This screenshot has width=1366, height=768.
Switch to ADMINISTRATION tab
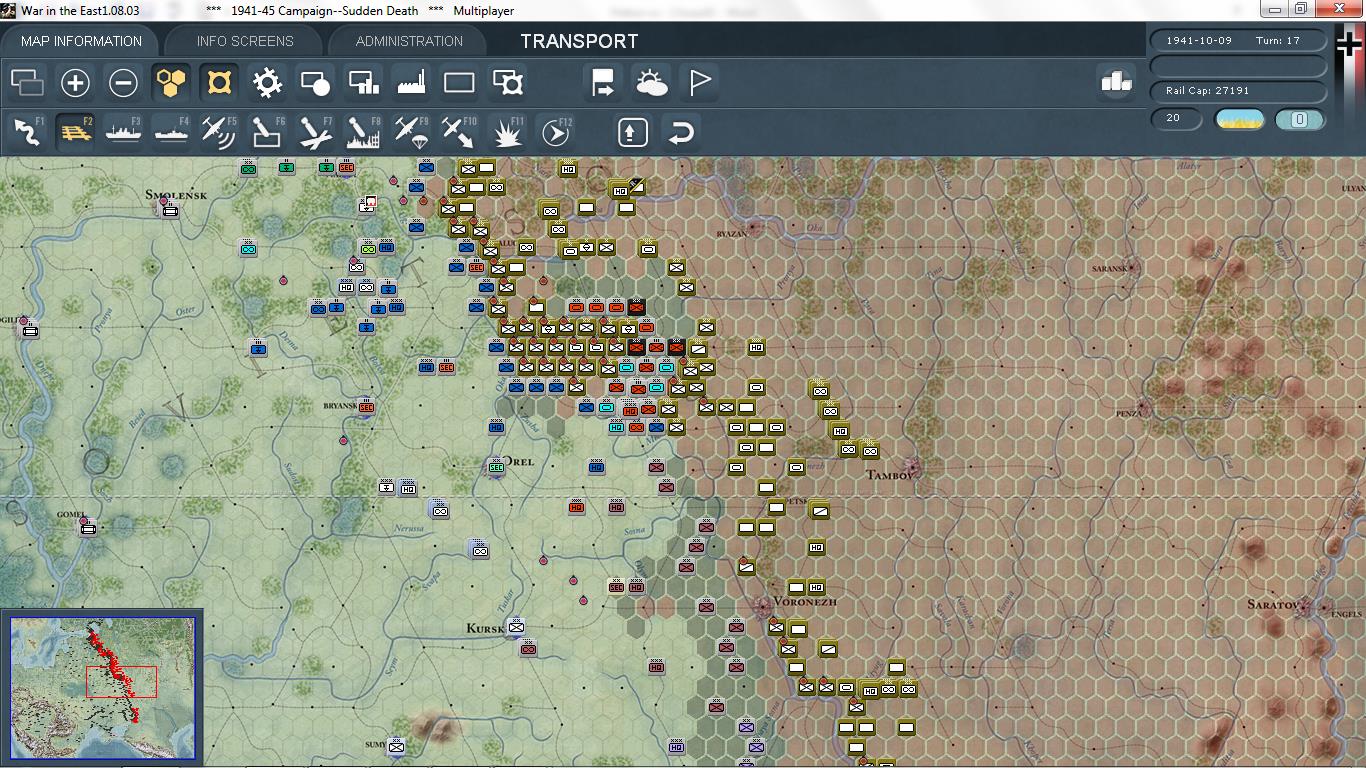(409, 41)
